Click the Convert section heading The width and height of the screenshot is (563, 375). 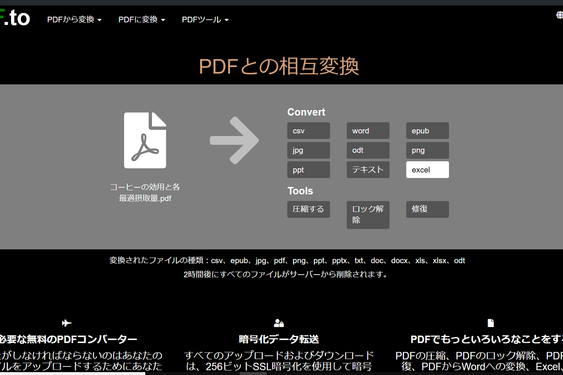pyautogui.click(x=306, y=112)
